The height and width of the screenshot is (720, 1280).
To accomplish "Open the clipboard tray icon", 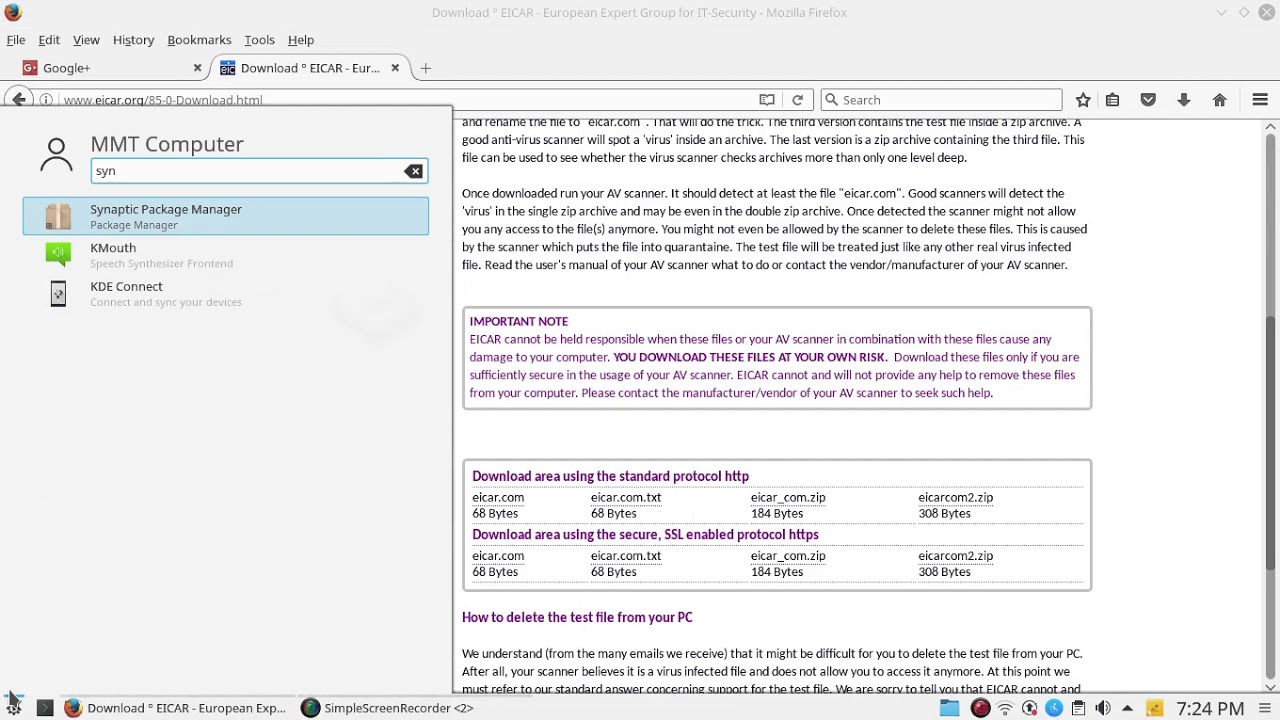I will pos(1078,708).
